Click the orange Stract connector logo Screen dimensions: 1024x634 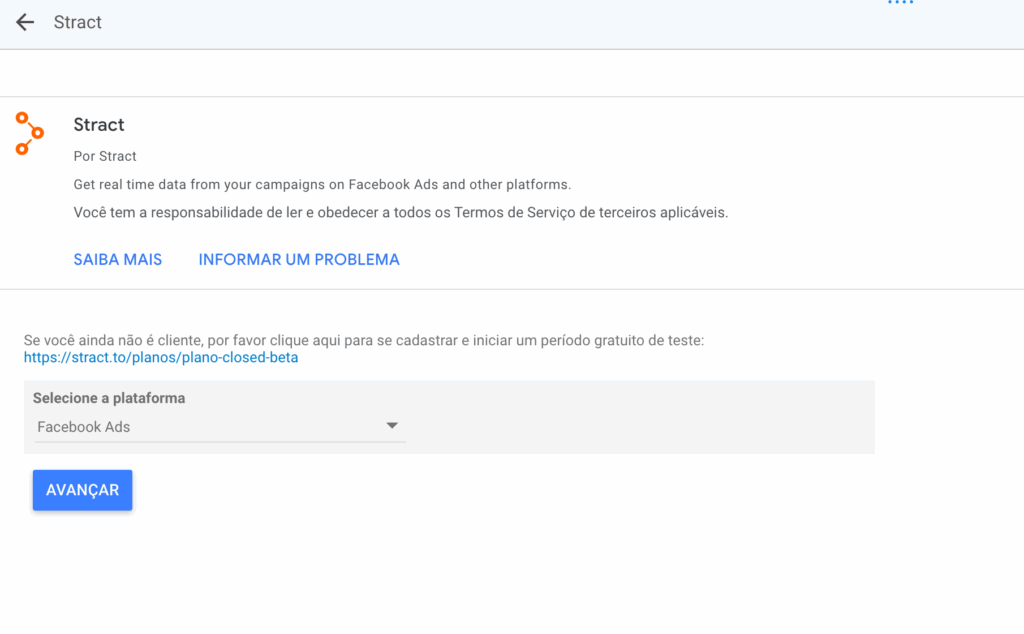pos(29,133)
